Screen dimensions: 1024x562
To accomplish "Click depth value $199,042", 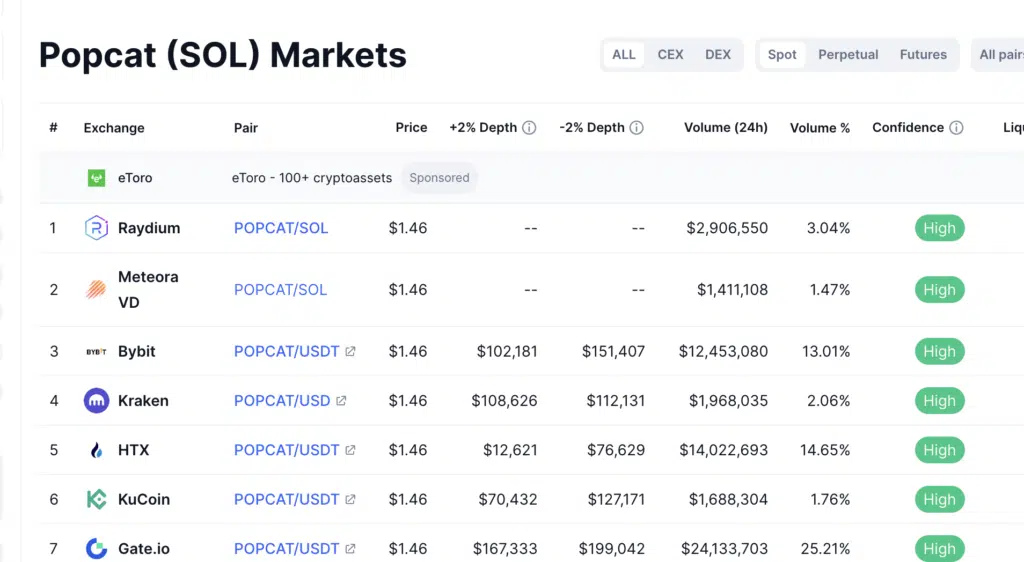I will [x=611, y=548].
